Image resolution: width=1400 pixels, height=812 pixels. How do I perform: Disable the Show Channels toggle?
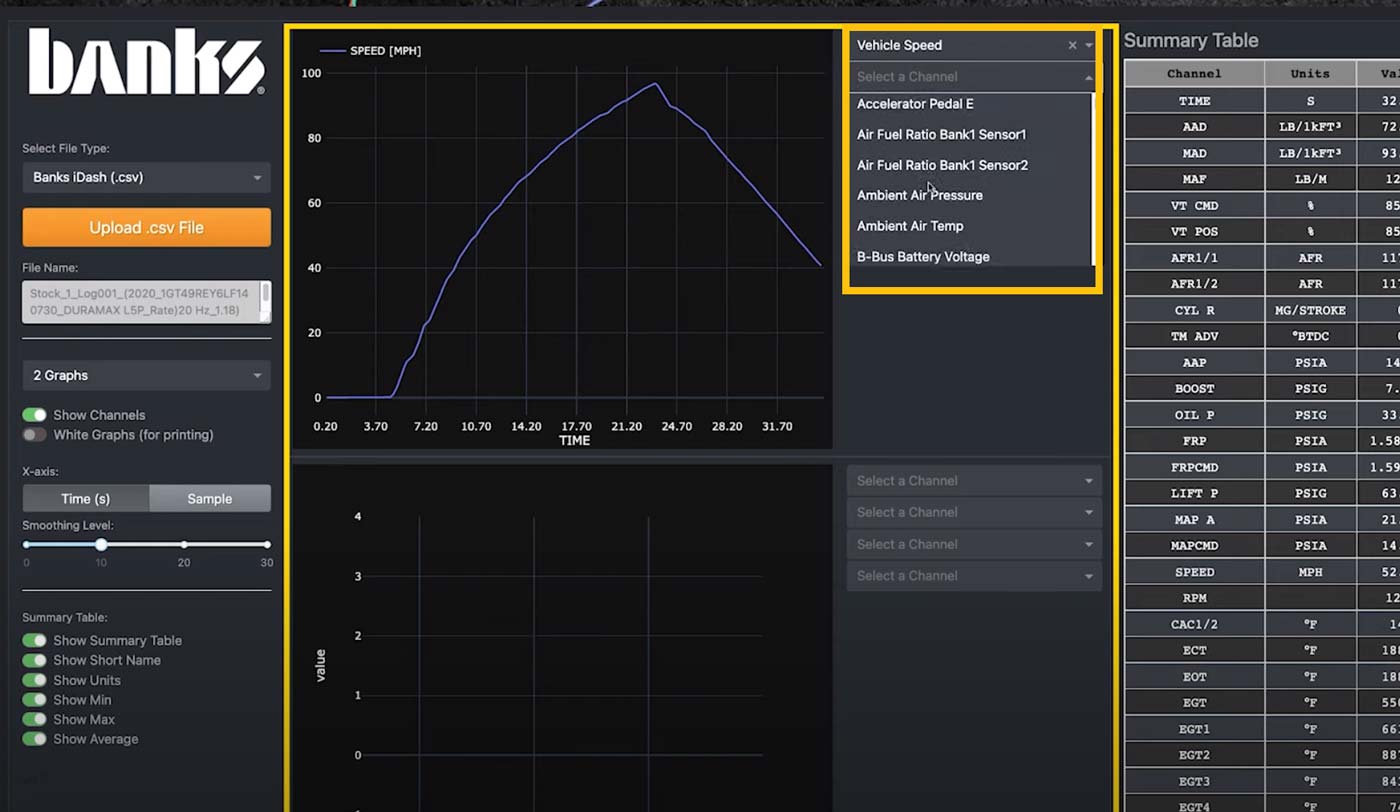point(33,414)
